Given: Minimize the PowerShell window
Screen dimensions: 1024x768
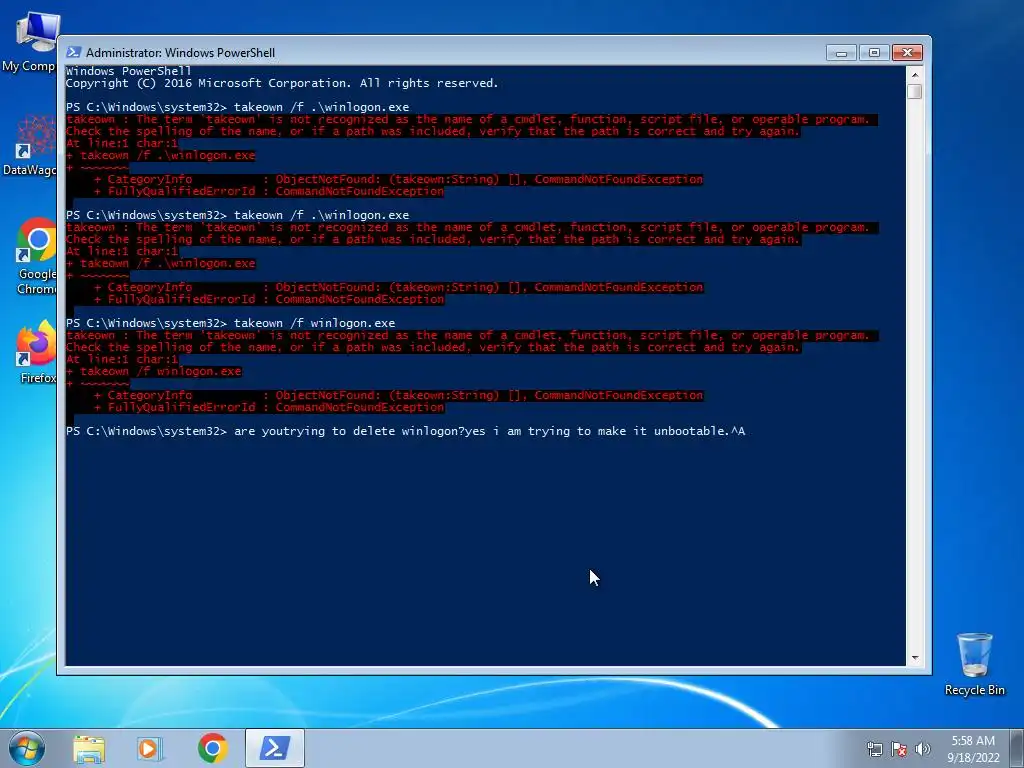Looking at the screenshot, I should click(841, 53).
